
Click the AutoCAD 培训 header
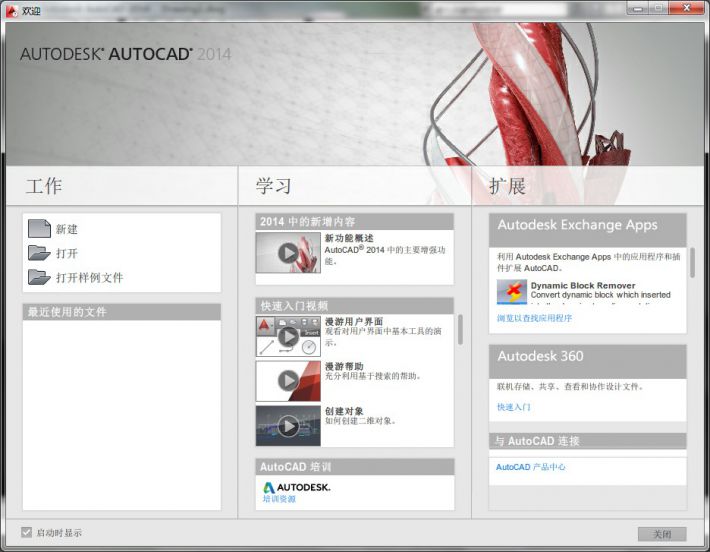(x=355, y=467)
